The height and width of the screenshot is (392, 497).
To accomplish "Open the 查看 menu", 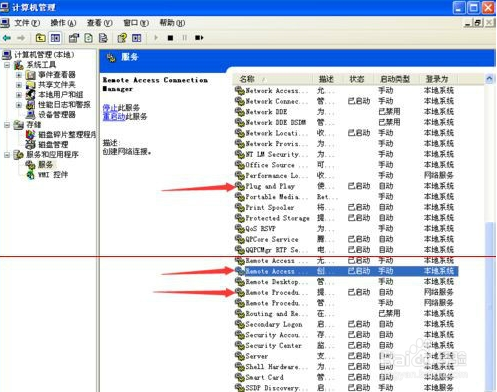I will 99,23.
